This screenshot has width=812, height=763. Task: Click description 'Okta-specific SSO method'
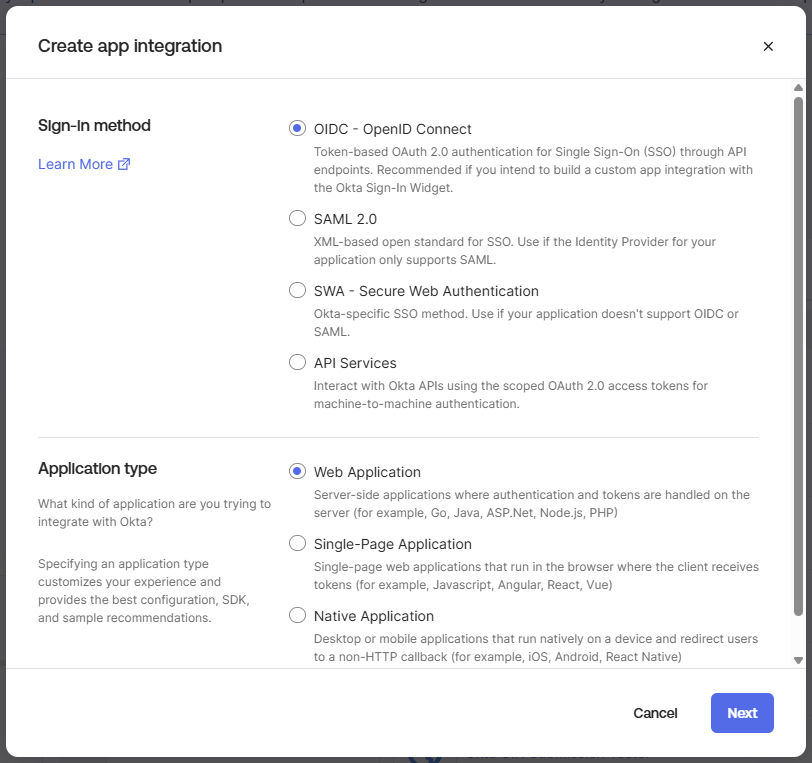click(x=526, y=323)
